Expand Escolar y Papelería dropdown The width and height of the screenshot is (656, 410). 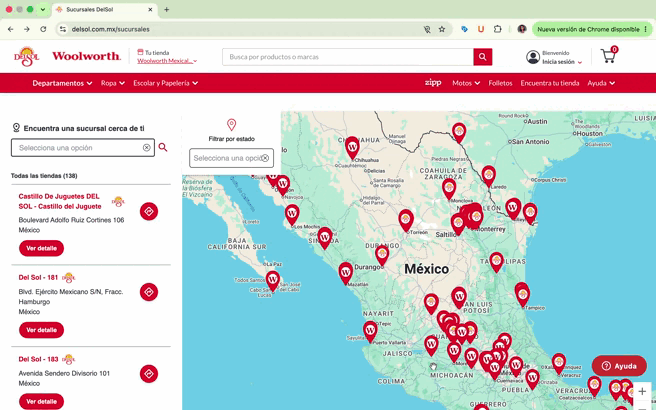[166, 83]
